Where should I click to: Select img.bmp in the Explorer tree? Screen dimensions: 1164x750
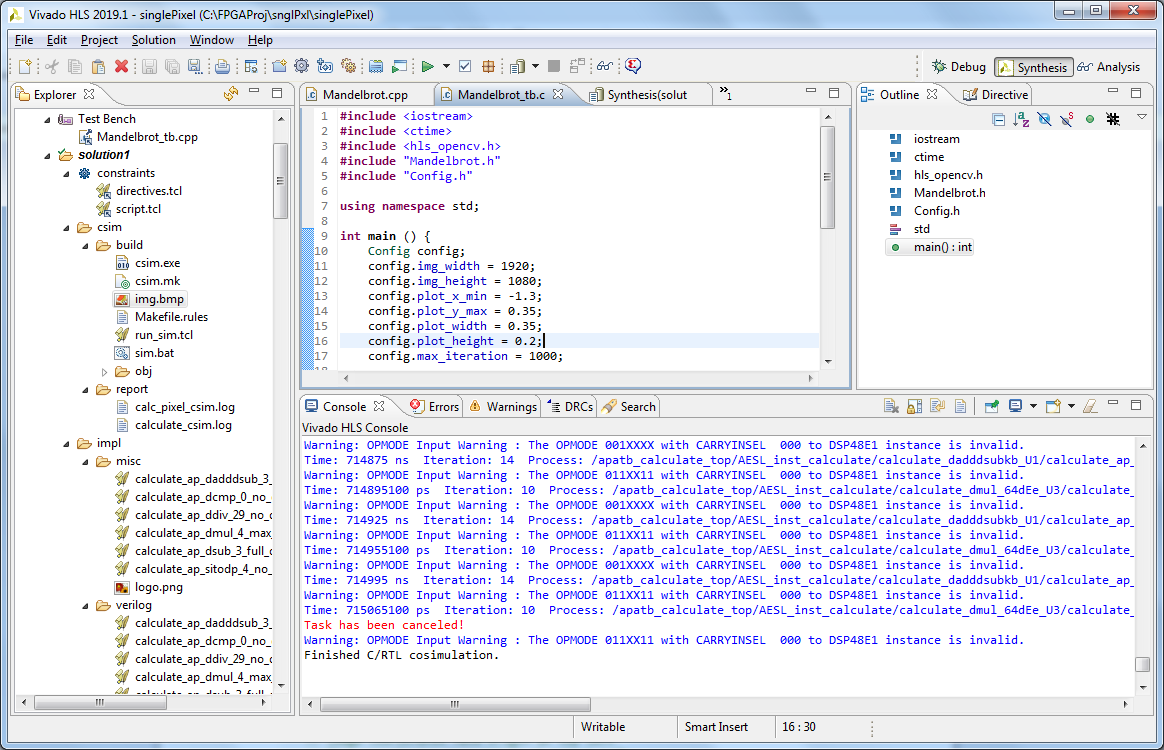coord(159,299)
